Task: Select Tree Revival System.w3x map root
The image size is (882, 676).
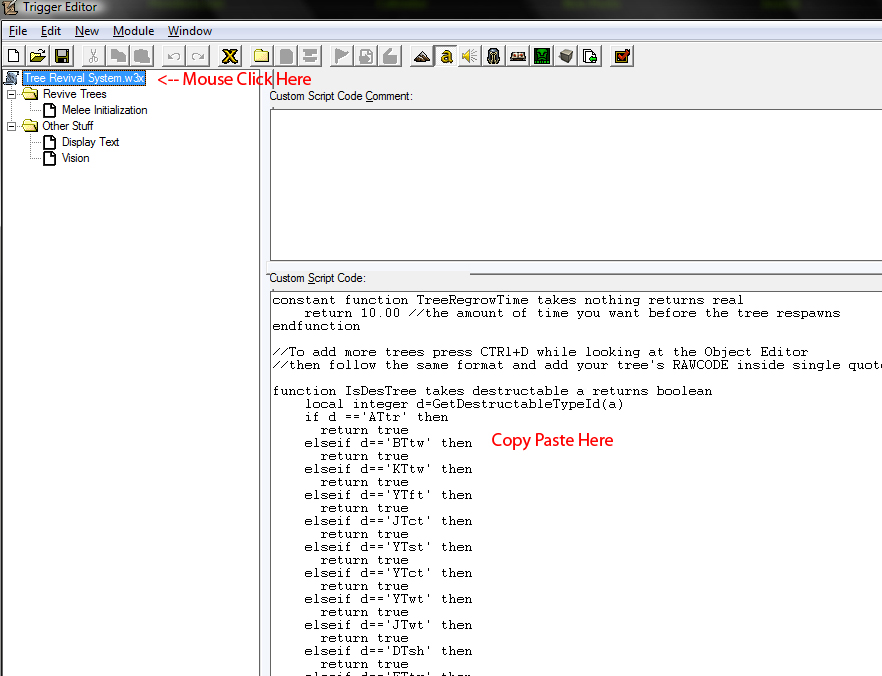Action: (x=84, y=78)
